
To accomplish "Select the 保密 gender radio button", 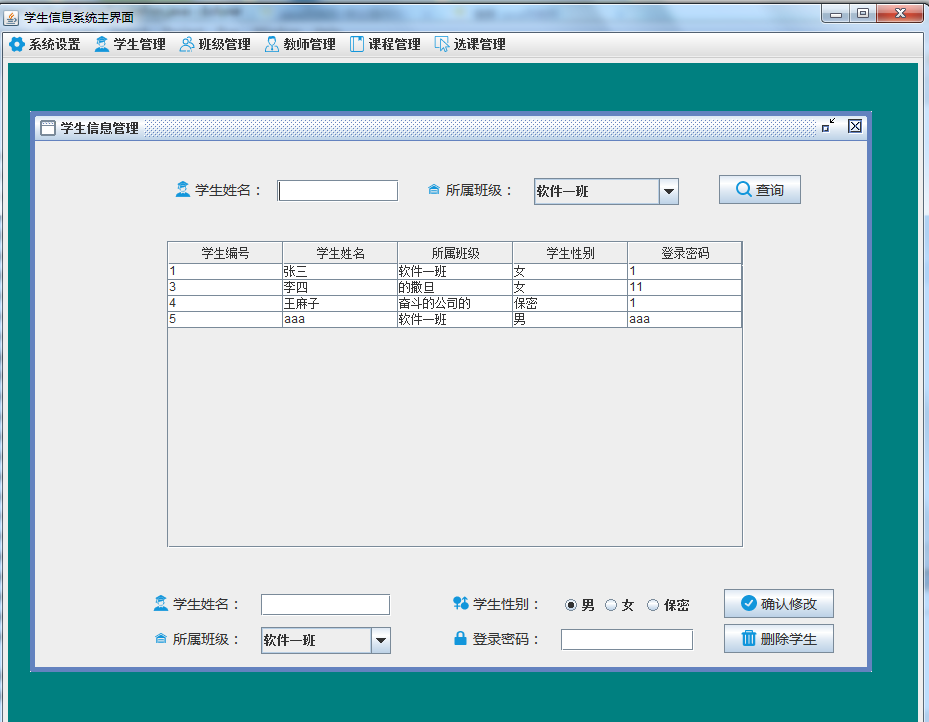I will (653, 605).
